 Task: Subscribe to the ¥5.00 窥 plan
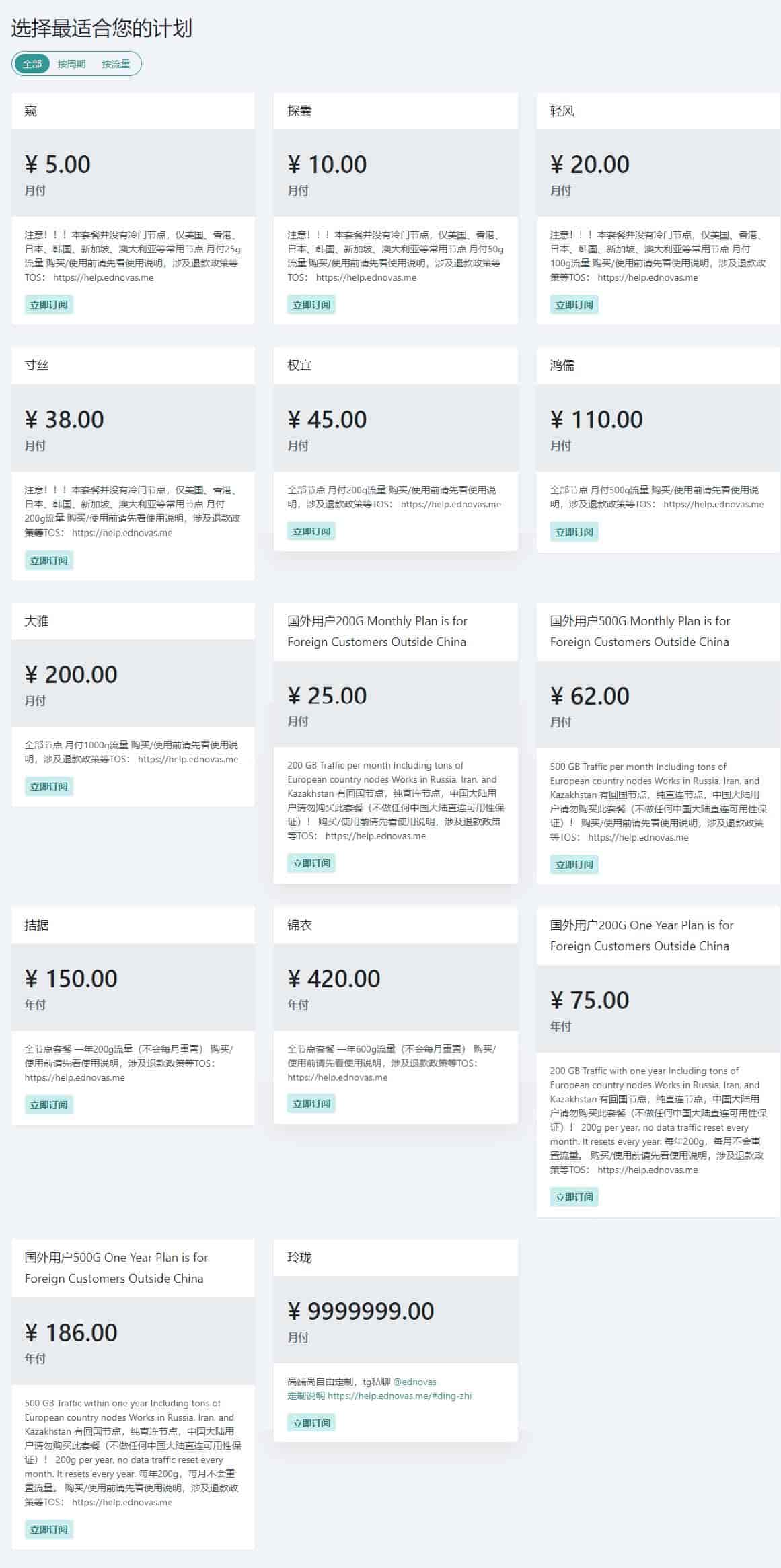(x=48, y=305)
